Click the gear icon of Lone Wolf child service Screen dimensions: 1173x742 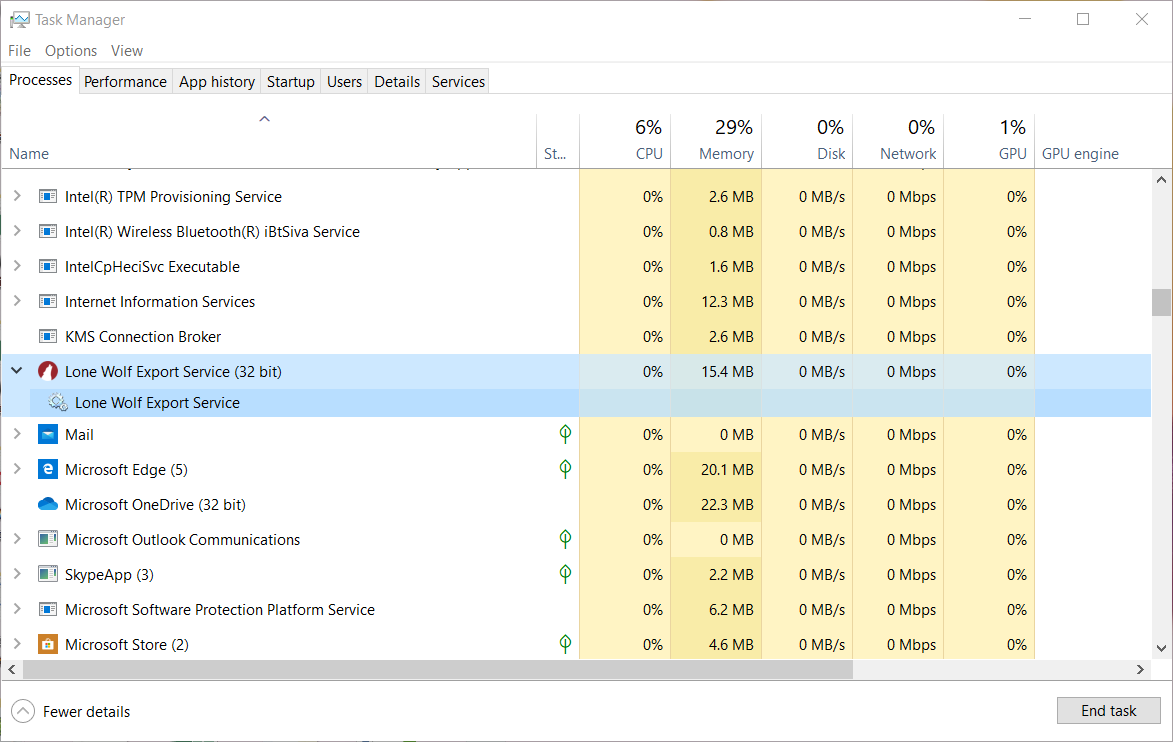click(58, 402)
